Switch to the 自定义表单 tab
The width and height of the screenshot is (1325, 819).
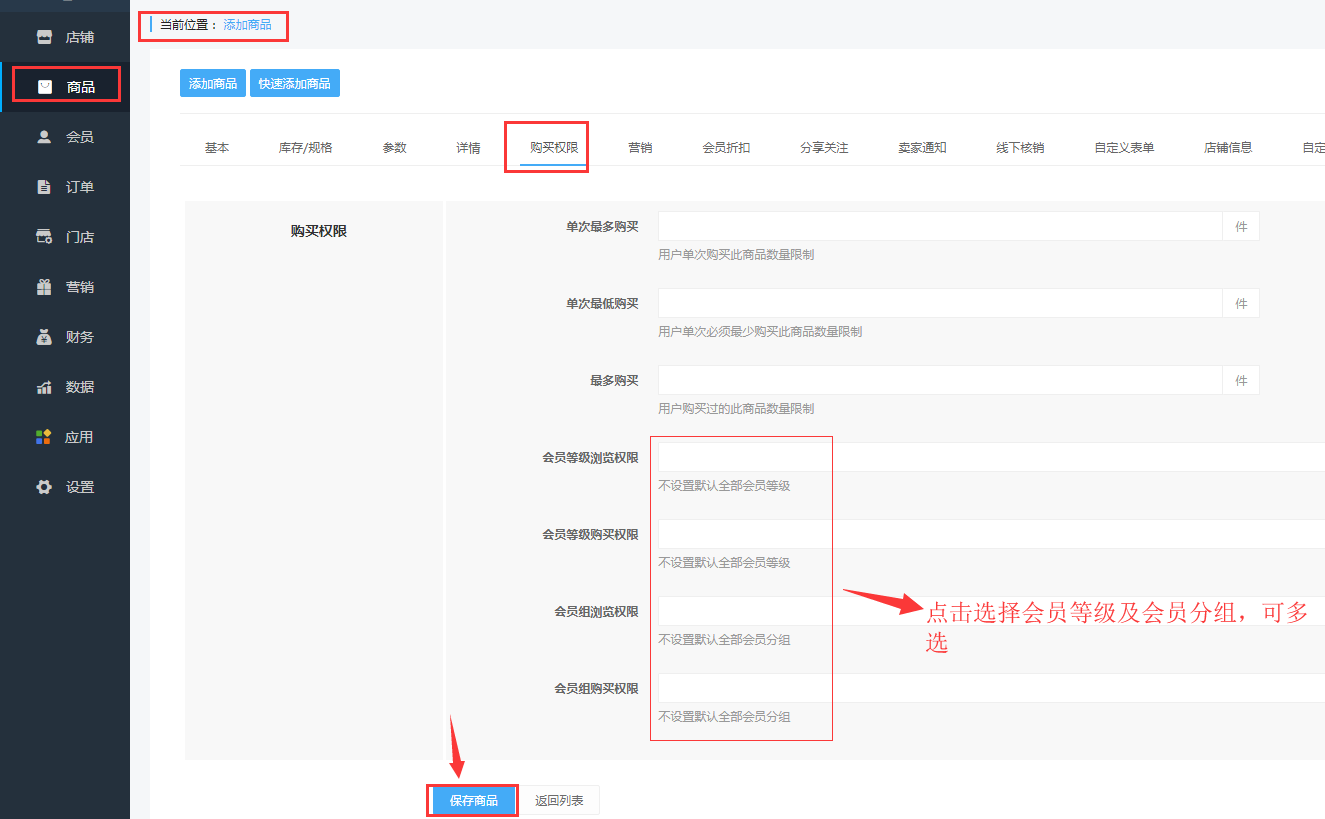pyautogui.click(x=1124, y=147)
